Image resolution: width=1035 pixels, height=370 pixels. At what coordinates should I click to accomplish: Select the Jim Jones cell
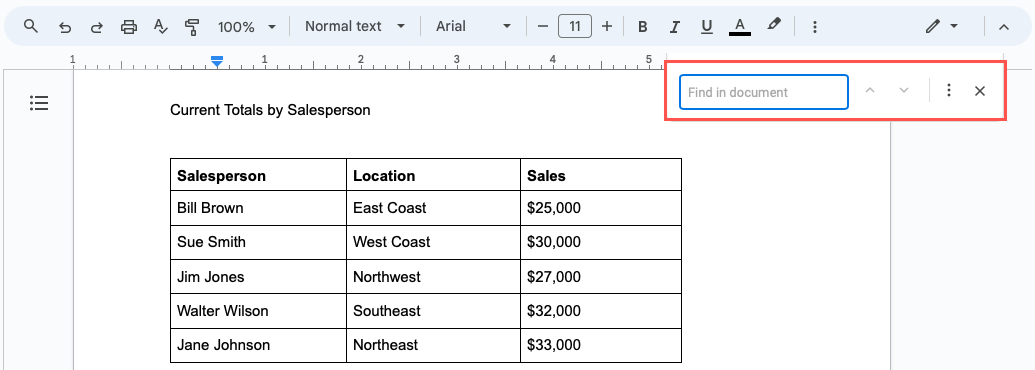(258, 276)
